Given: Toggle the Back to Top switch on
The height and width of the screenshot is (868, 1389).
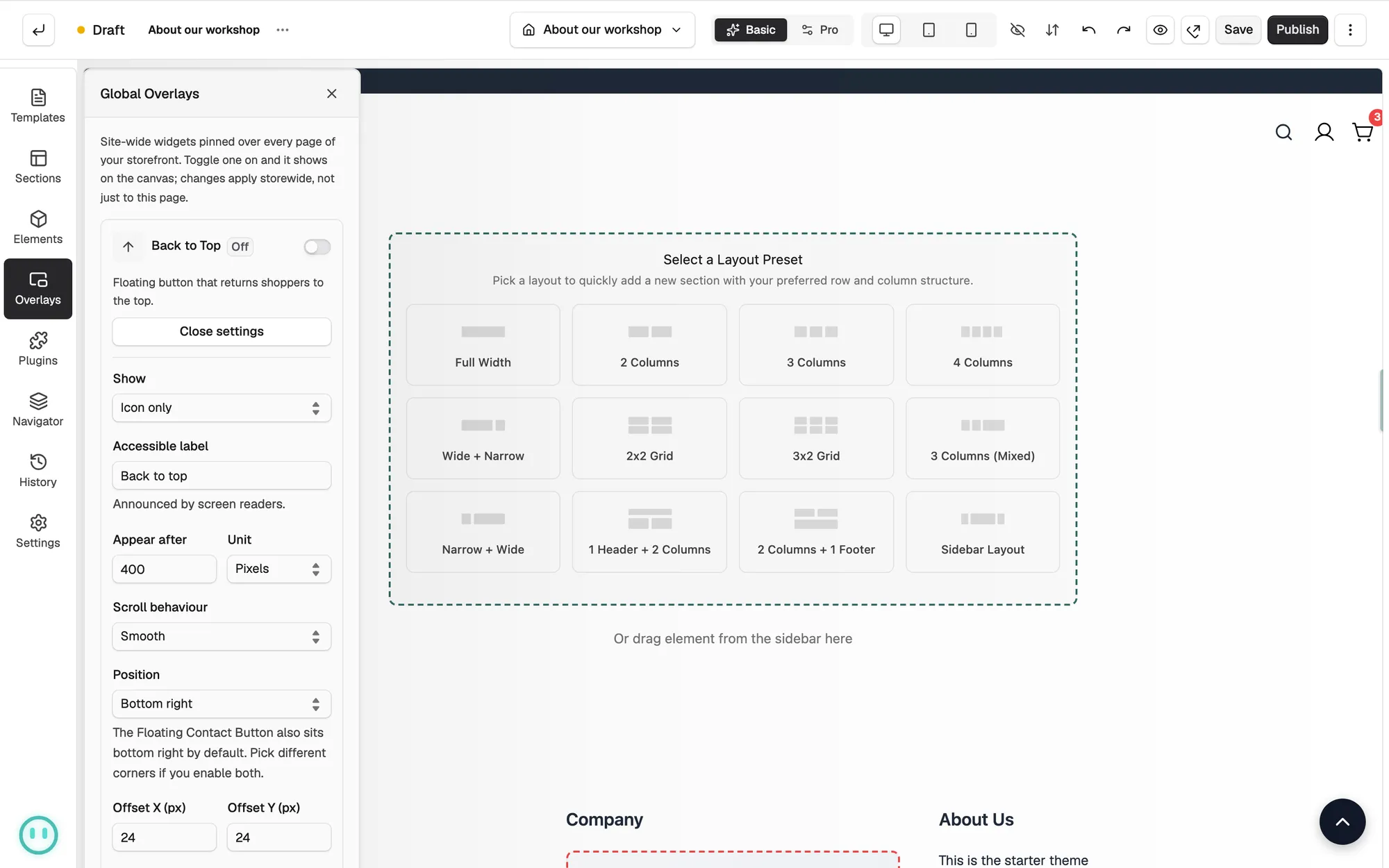Looking at the screenshot, I should tap(317, 247).
